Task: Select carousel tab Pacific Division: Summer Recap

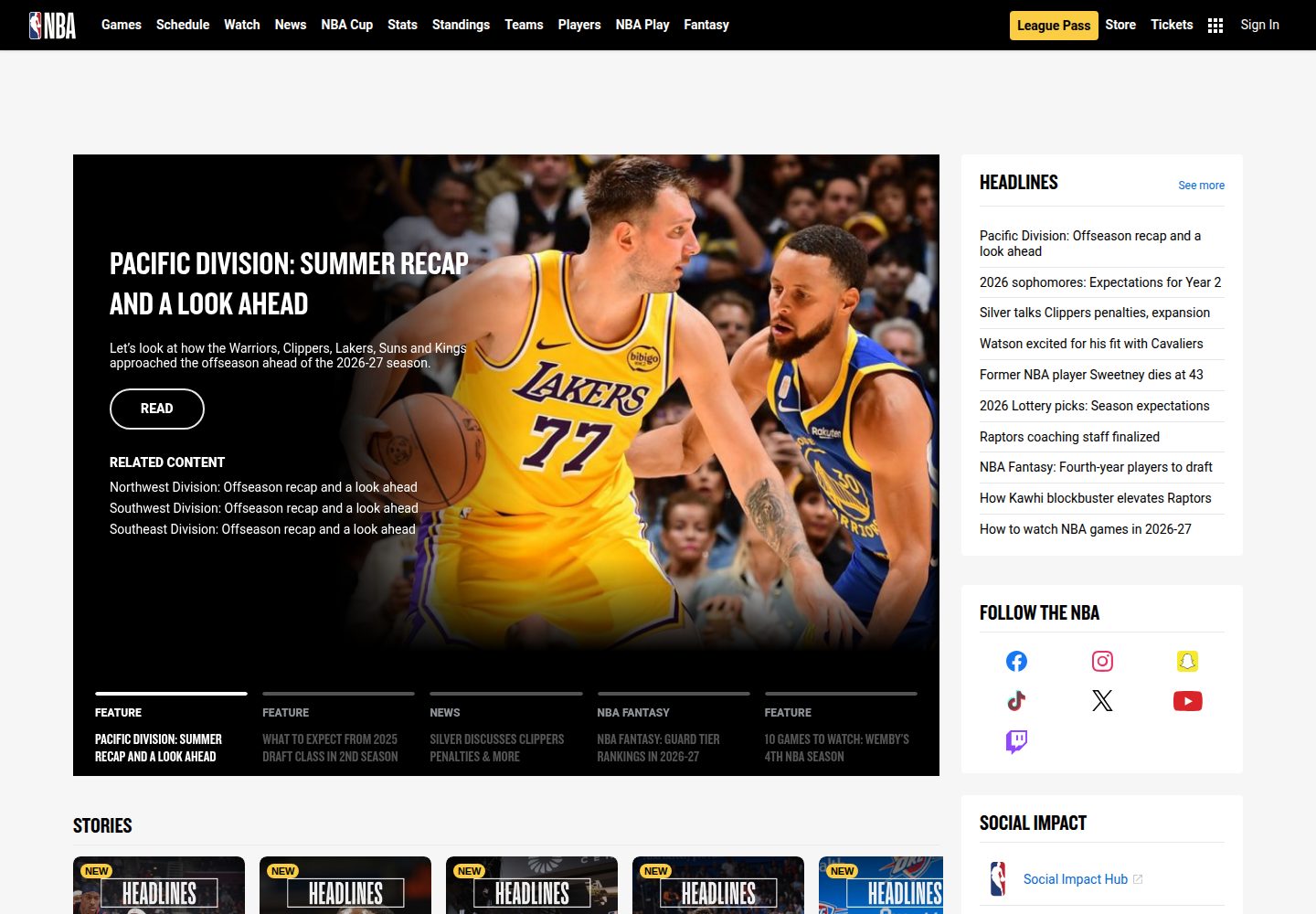Action: 171,730
